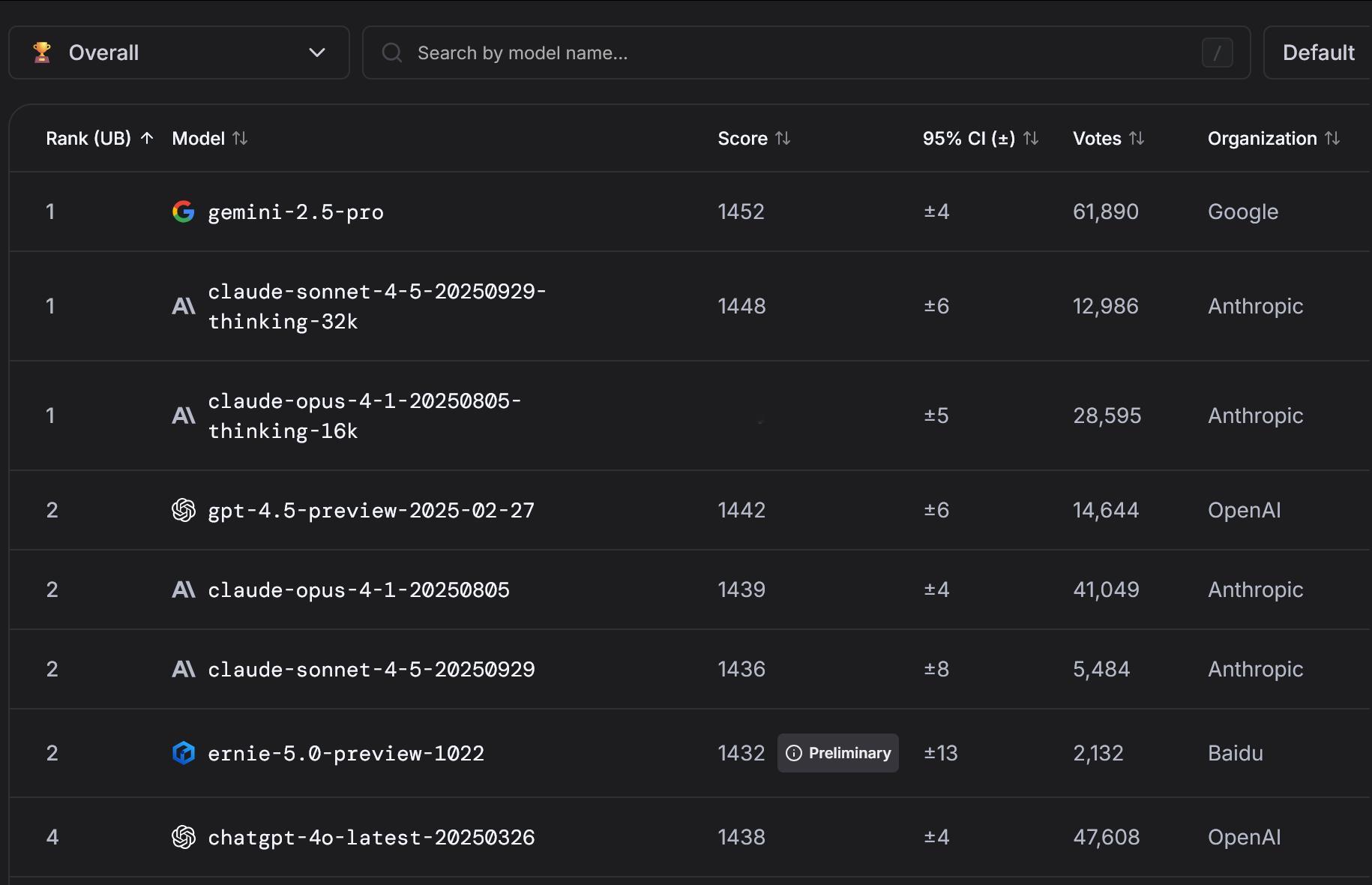Screen dimensions: 1372x885
Task: Click the sort arrows icon next to Votes
Action: coord(1137,139)
